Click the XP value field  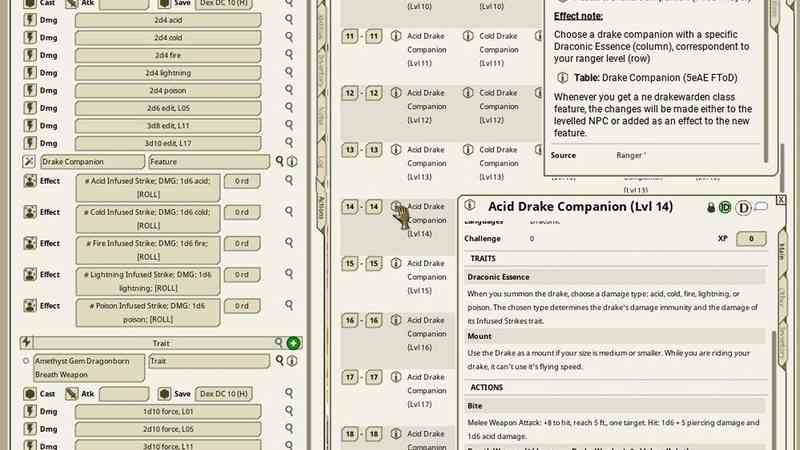pos(751,239)
